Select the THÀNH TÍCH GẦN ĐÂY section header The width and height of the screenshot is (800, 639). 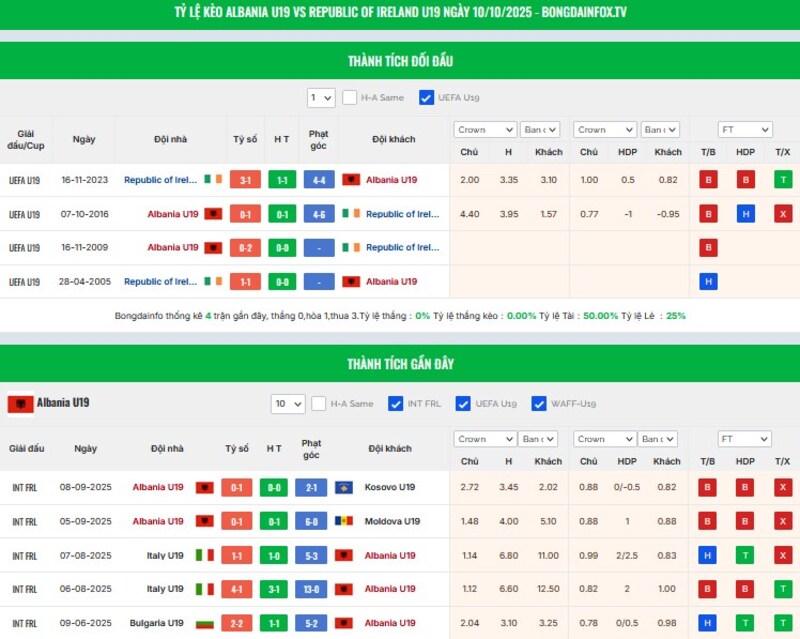pyautogui.click(x=400, y=363)
